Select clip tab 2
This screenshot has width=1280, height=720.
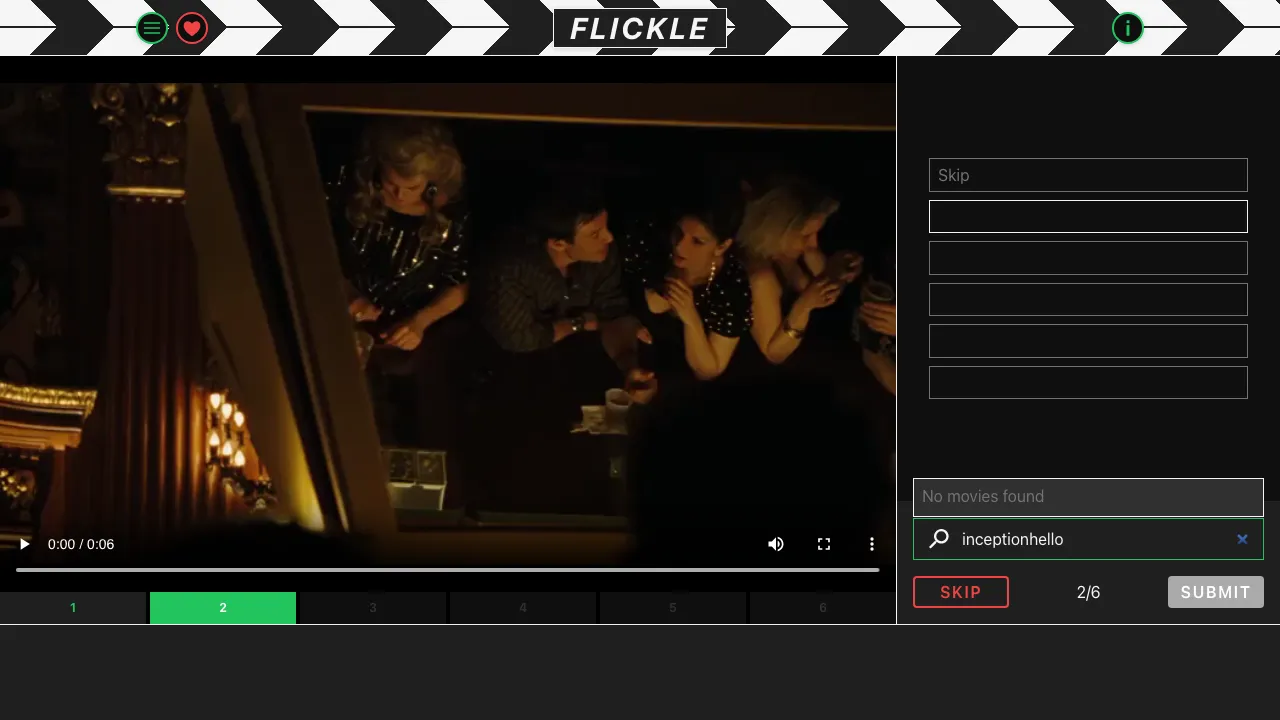tap(223, 608)
